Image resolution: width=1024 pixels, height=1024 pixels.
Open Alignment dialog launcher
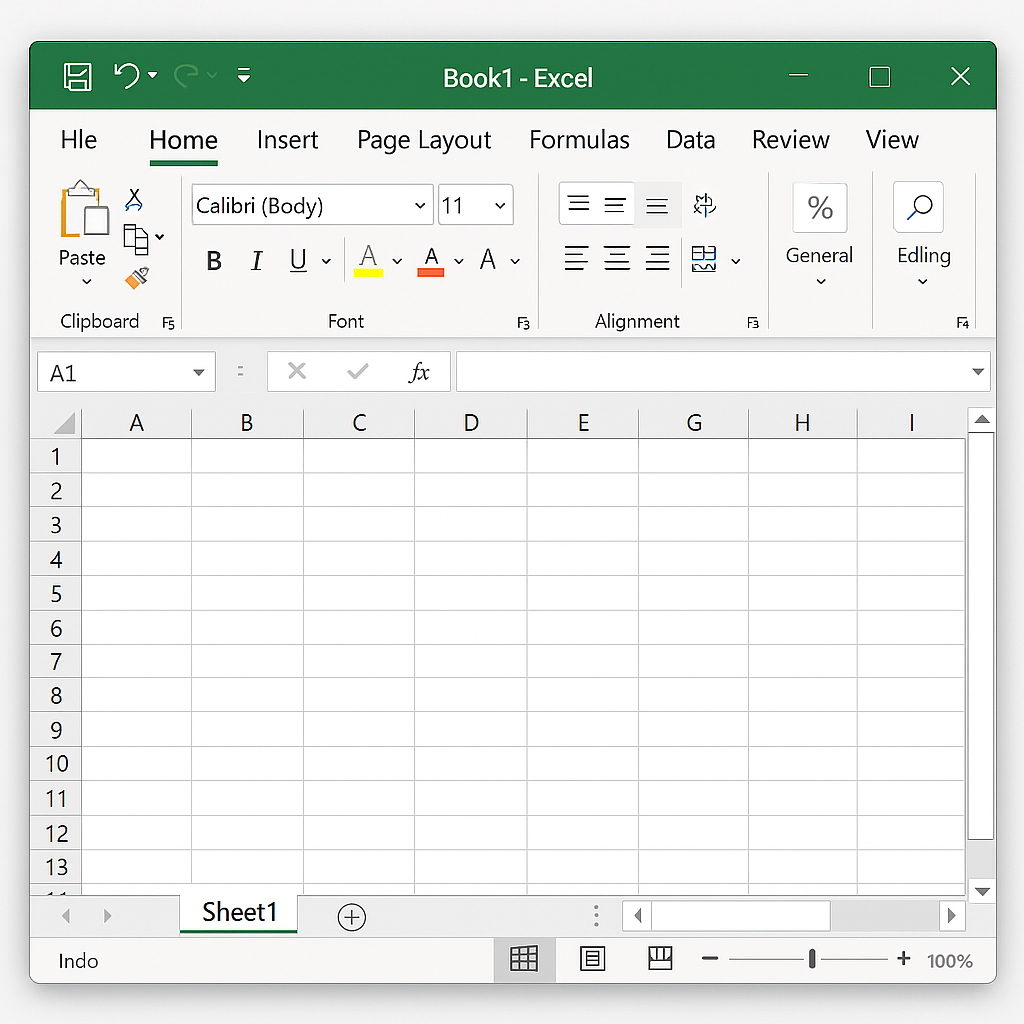(x=753, y=323)
